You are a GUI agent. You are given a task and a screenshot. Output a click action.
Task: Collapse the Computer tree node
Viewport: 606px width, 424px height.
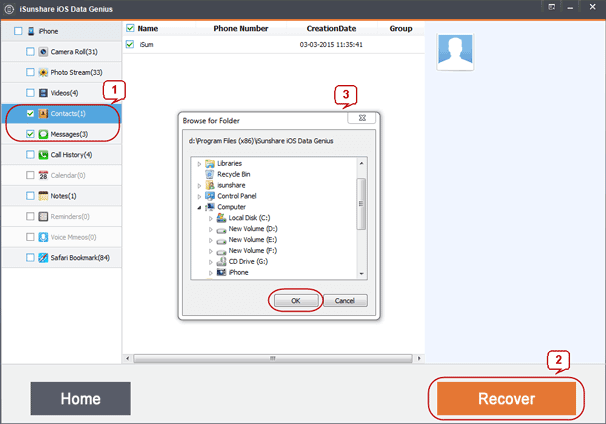click(x=199, y=208)
